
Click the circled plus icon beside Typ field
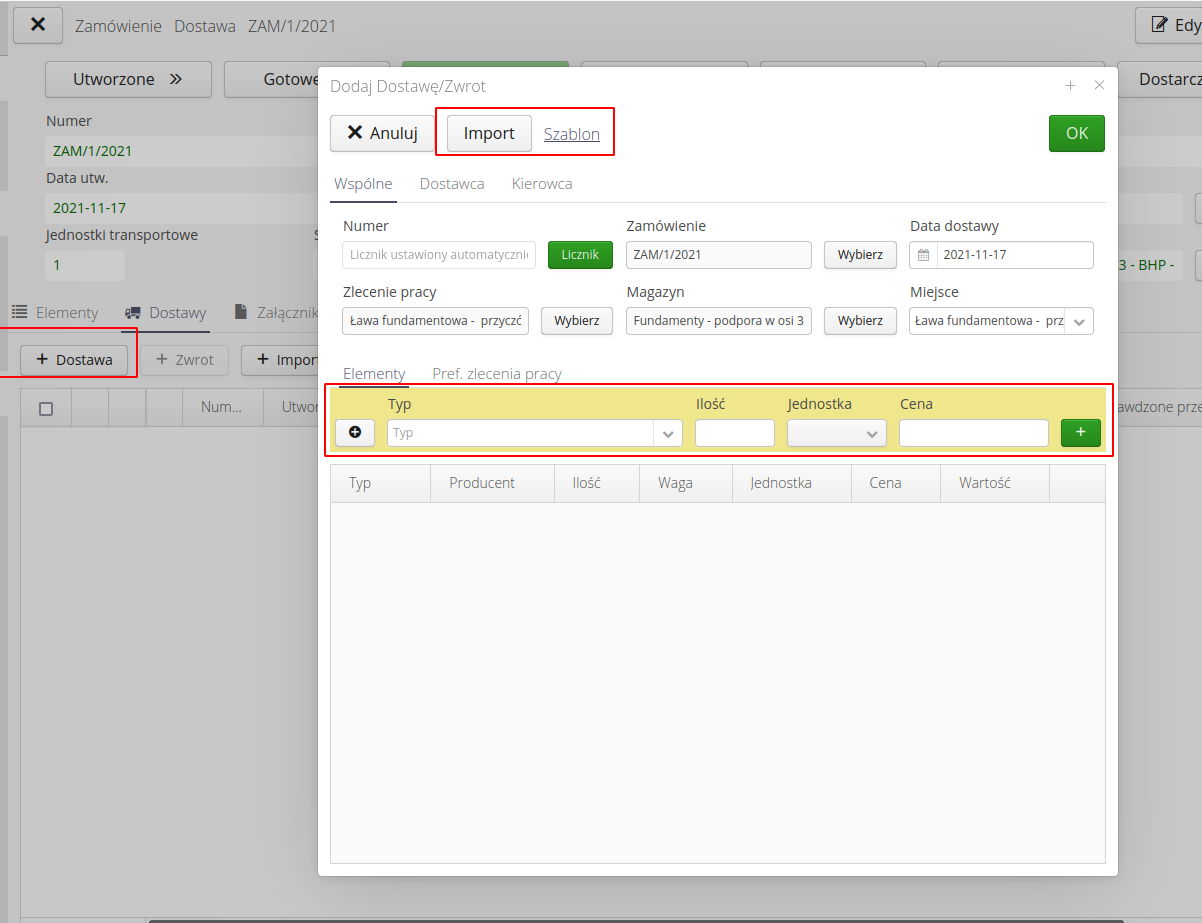pos(355,432)
